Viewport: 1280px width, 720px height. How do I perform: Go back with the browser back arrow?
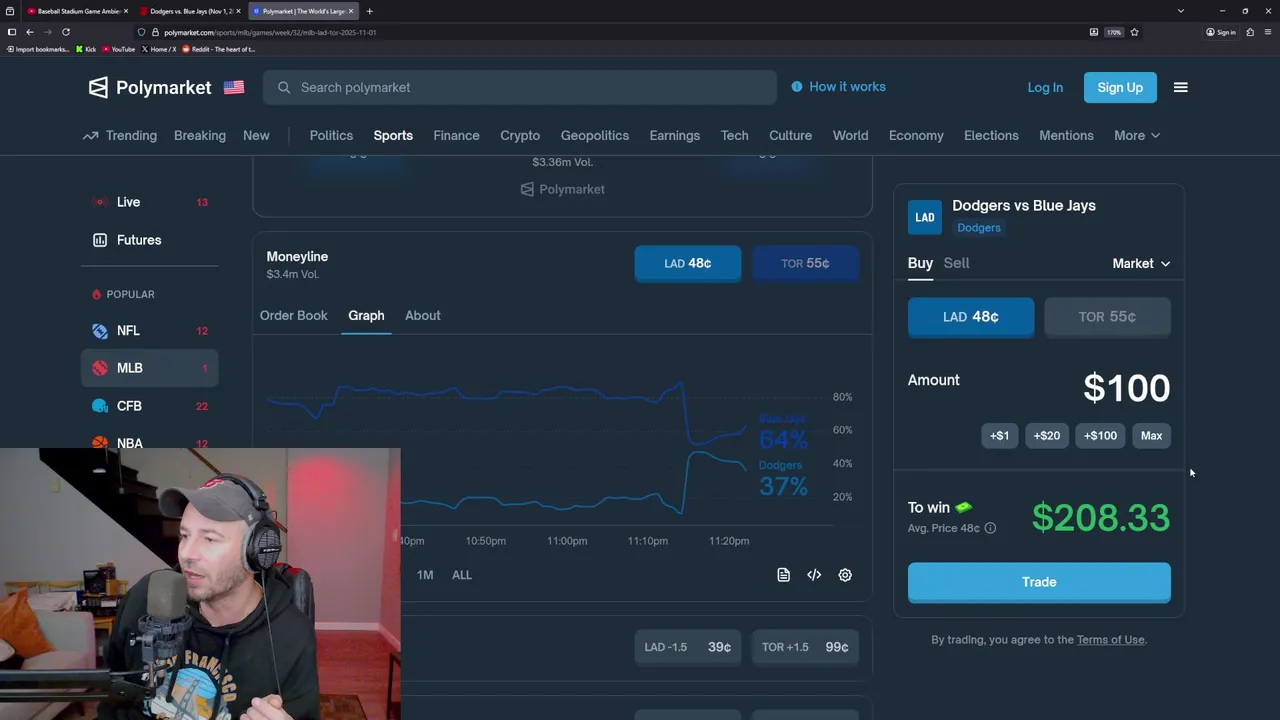click(30, 32)
